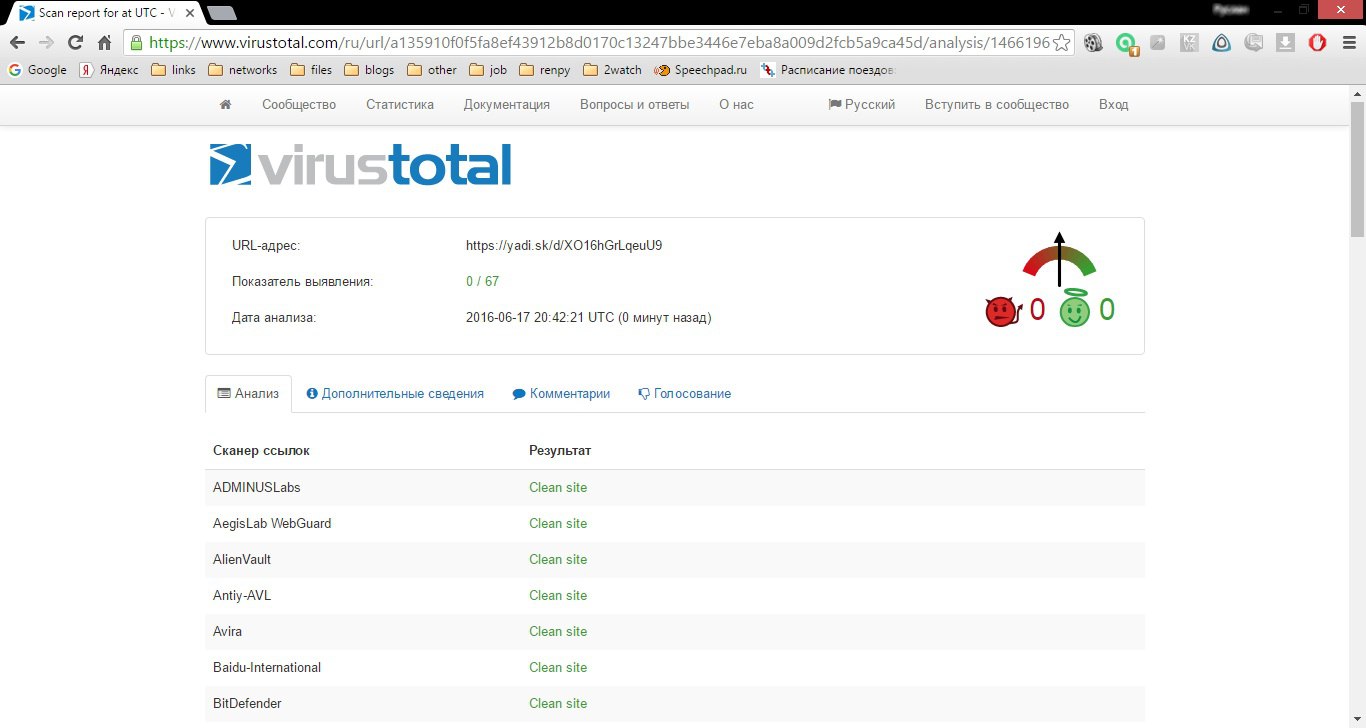Open the blue rounded triangle extension
Screen dimensions: 1366x728
point(1221,42)
